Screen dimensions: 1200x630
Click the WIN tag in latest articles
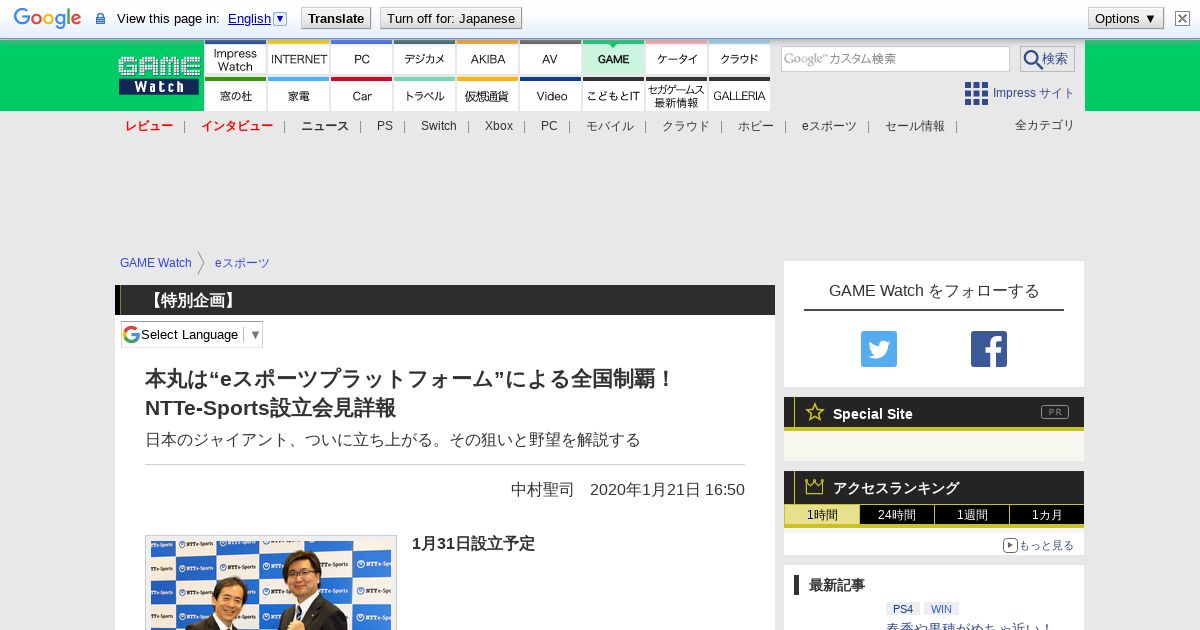click(941, 609)
